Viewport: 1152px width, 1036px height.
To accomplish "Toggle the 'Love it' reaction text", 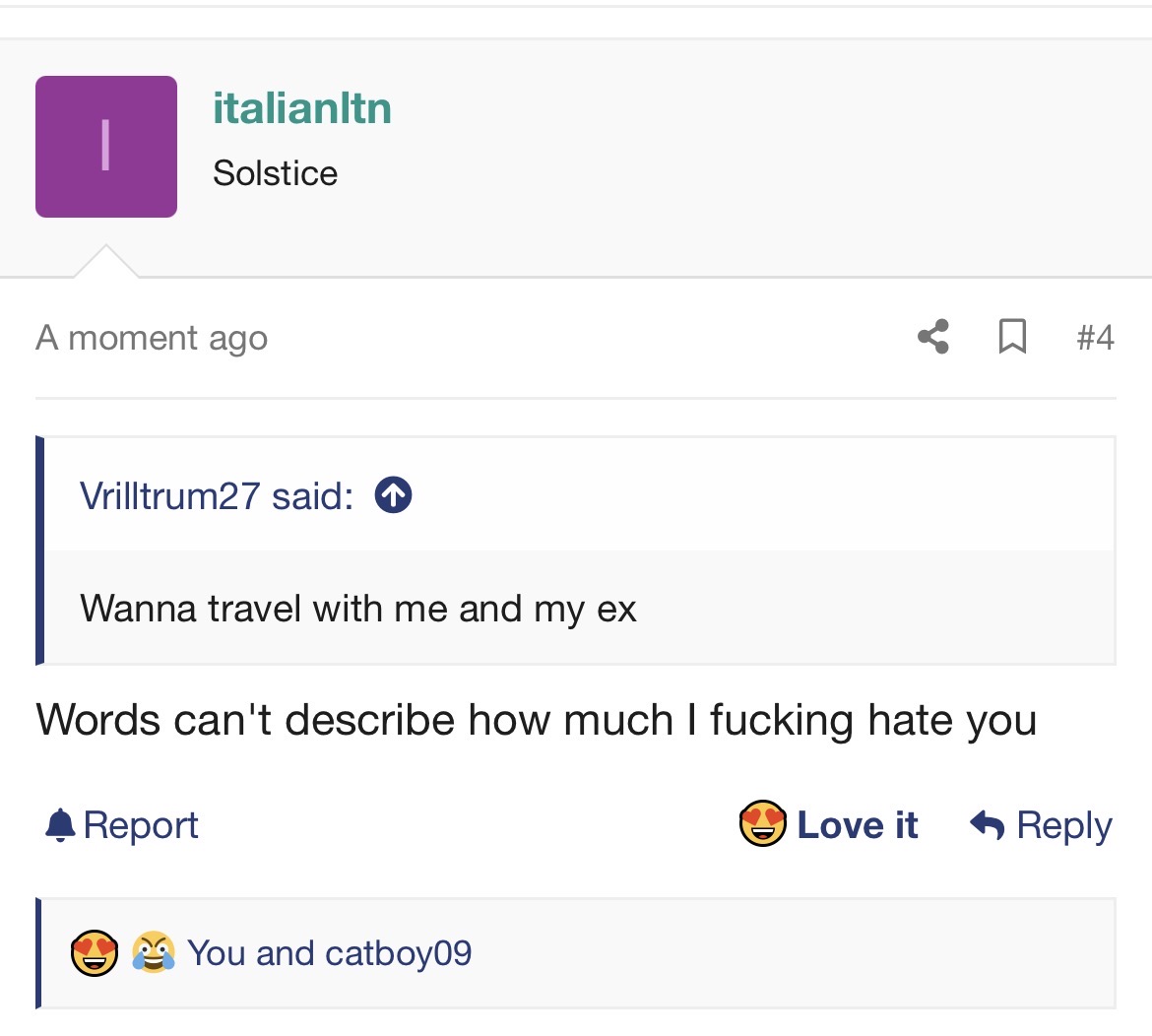I will coord(858,825).
